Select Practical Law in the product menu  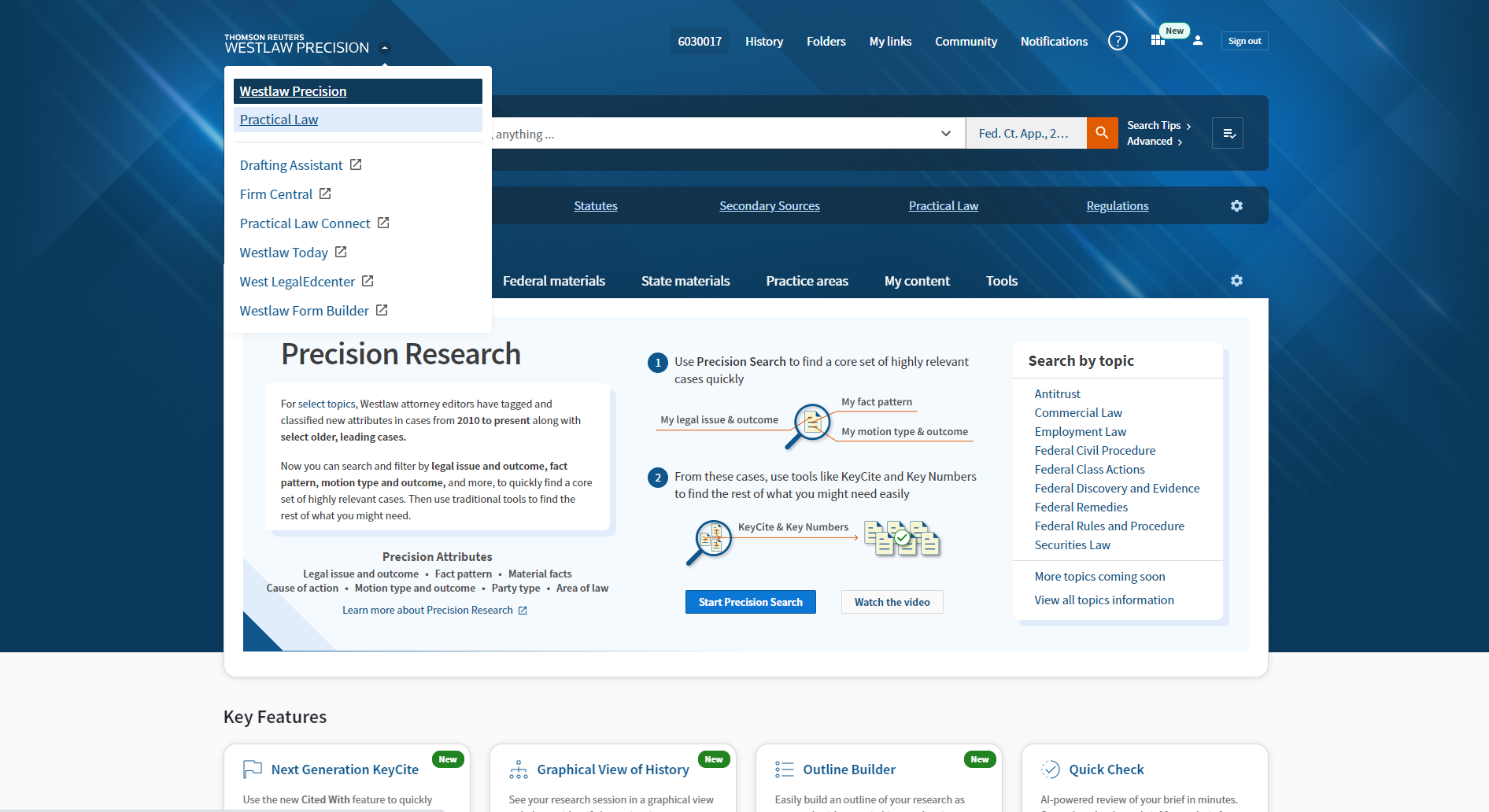click(279, 120)
